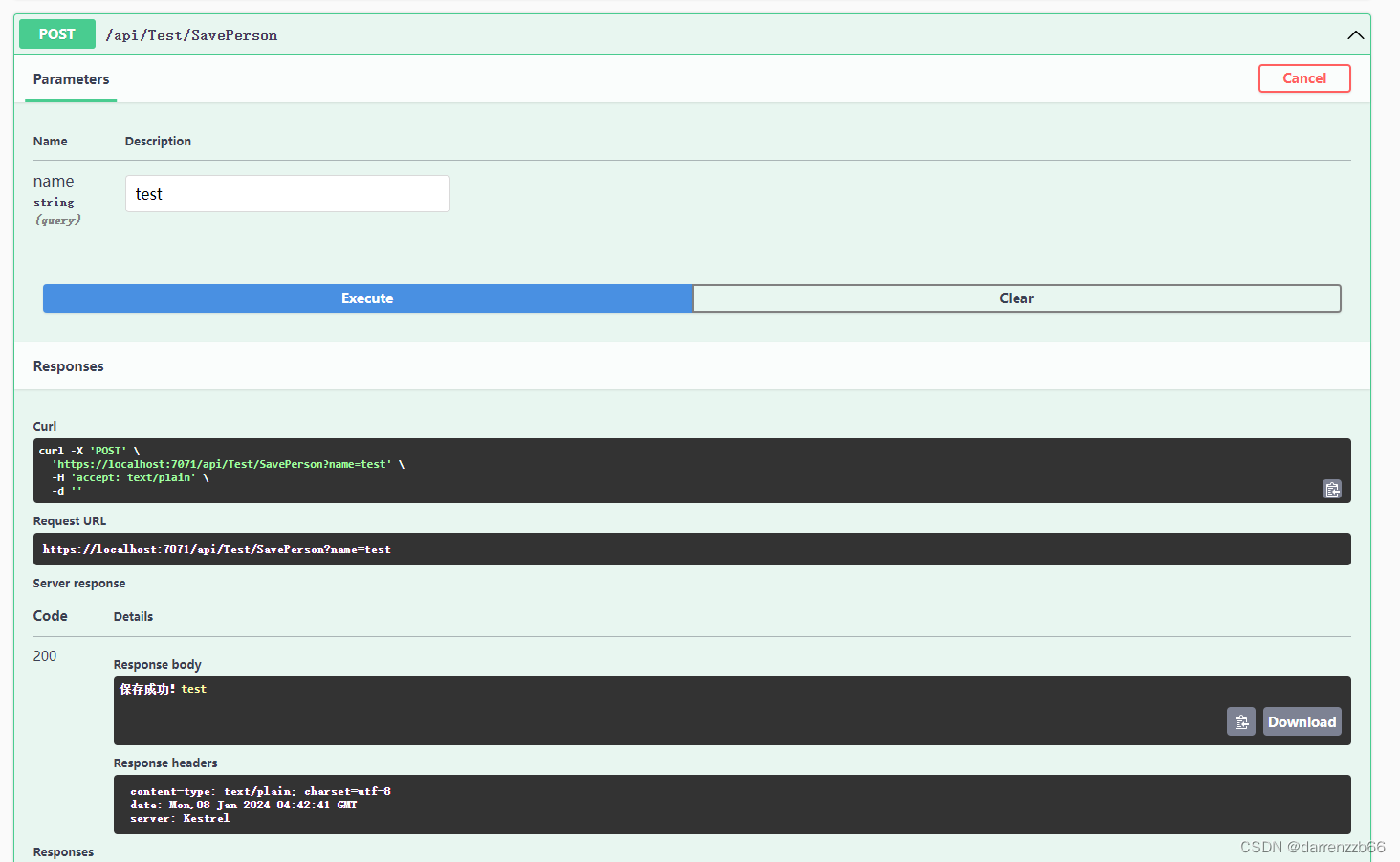Image resolution: width=1400 pixels, height=862 pixels.
Task: Click inside the name query parameter field
Action: pos(287,193)
